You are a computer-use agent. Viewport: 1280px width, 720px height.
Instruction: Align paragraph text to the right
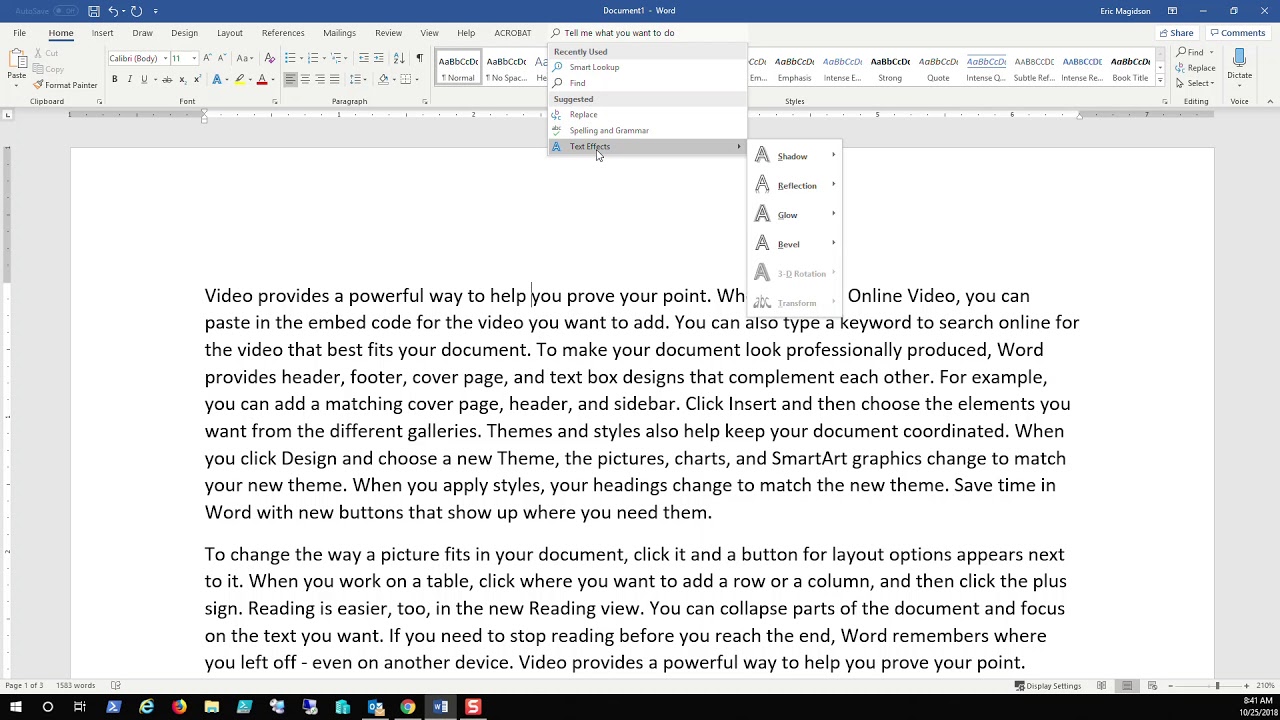pos(320,79)
